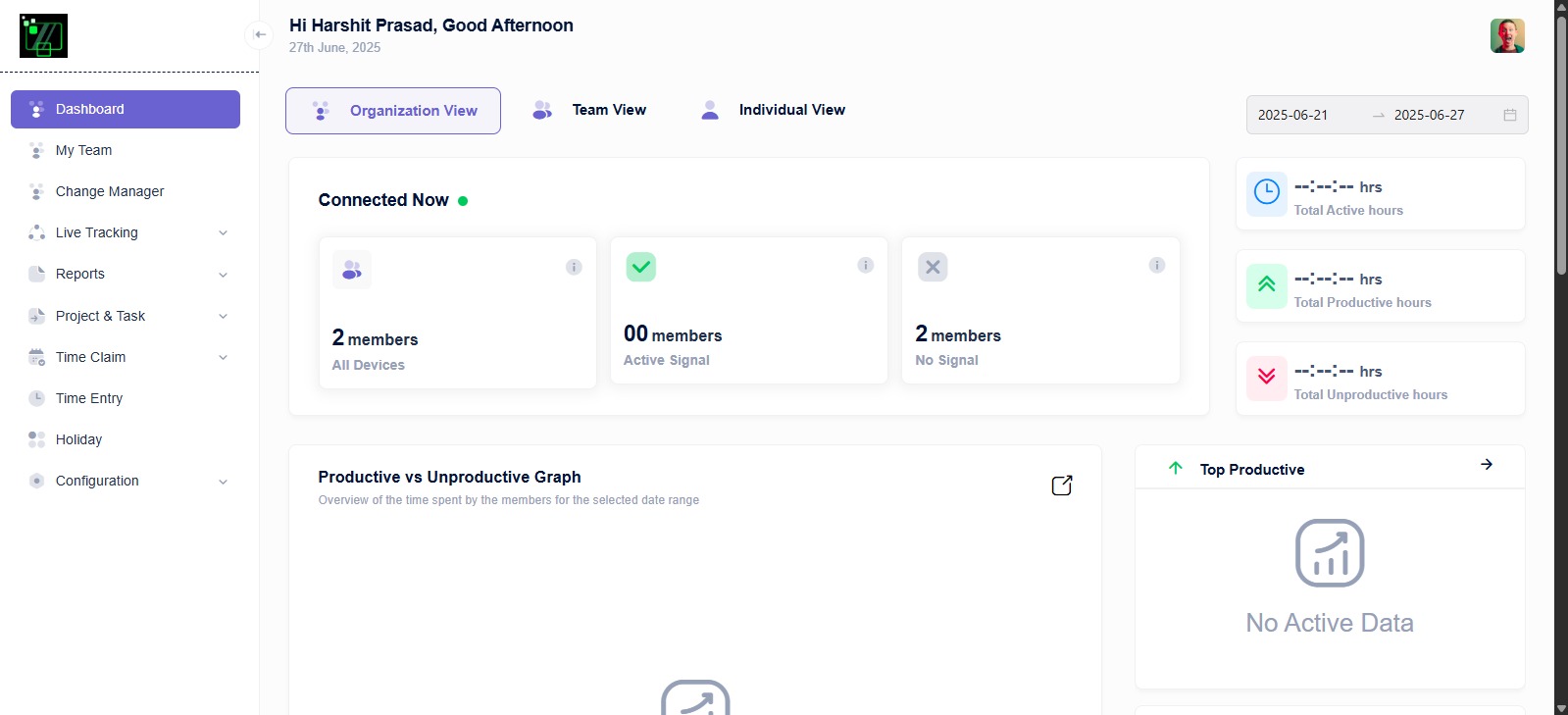Click the 'No Active Data' placeholder text
The height and width of the screenshot is (715, 1568).
tap(1330, 623)
